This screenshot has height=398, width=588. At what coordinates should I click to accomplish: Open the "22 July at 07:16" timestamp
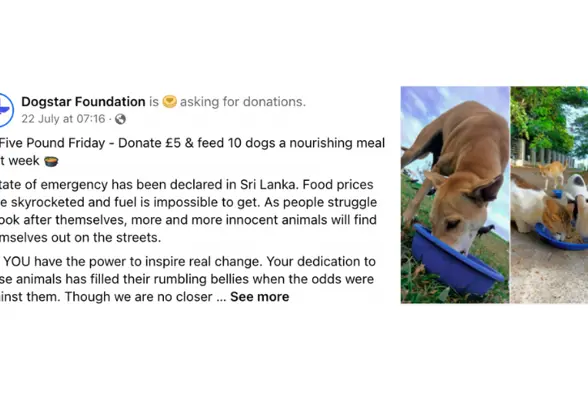pos(63,119)
